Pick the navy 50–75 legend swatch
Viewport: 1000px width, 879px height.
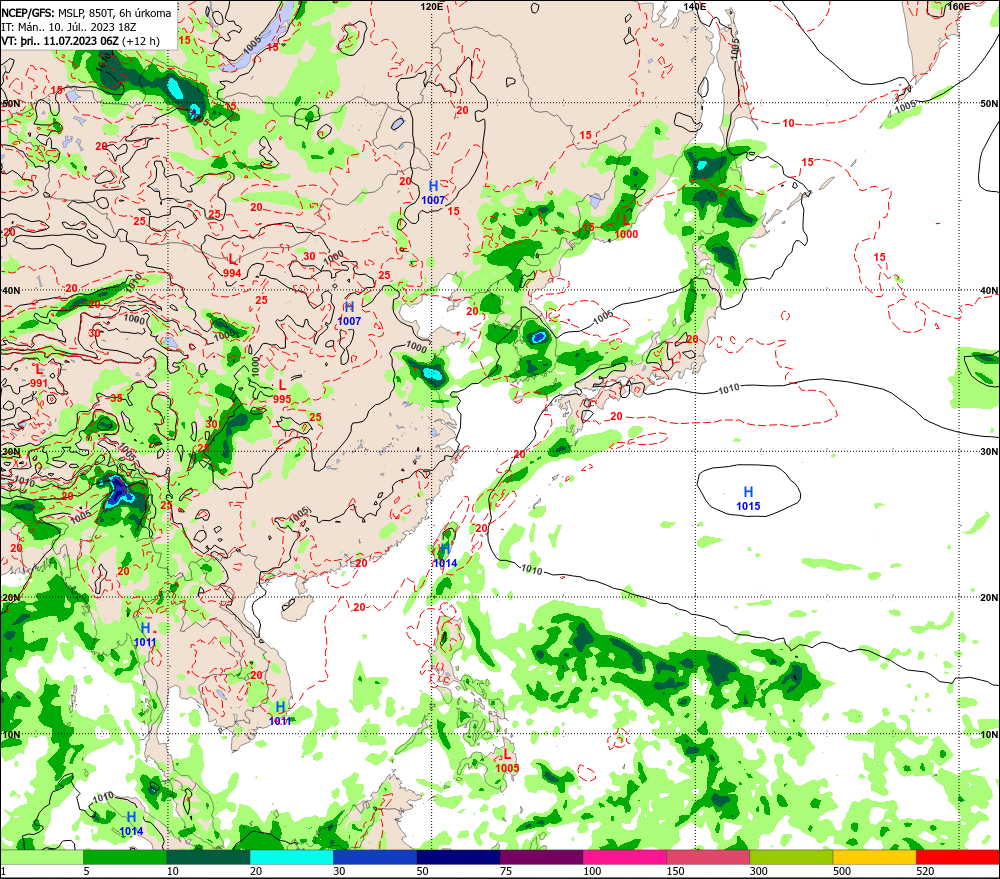pos(458,857)
